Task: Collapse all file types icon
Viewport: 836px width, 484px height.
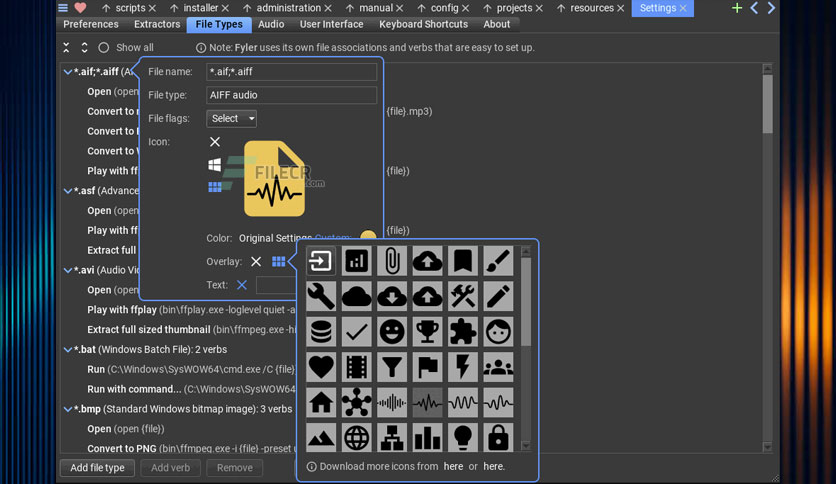Action: tap(66, 47)
